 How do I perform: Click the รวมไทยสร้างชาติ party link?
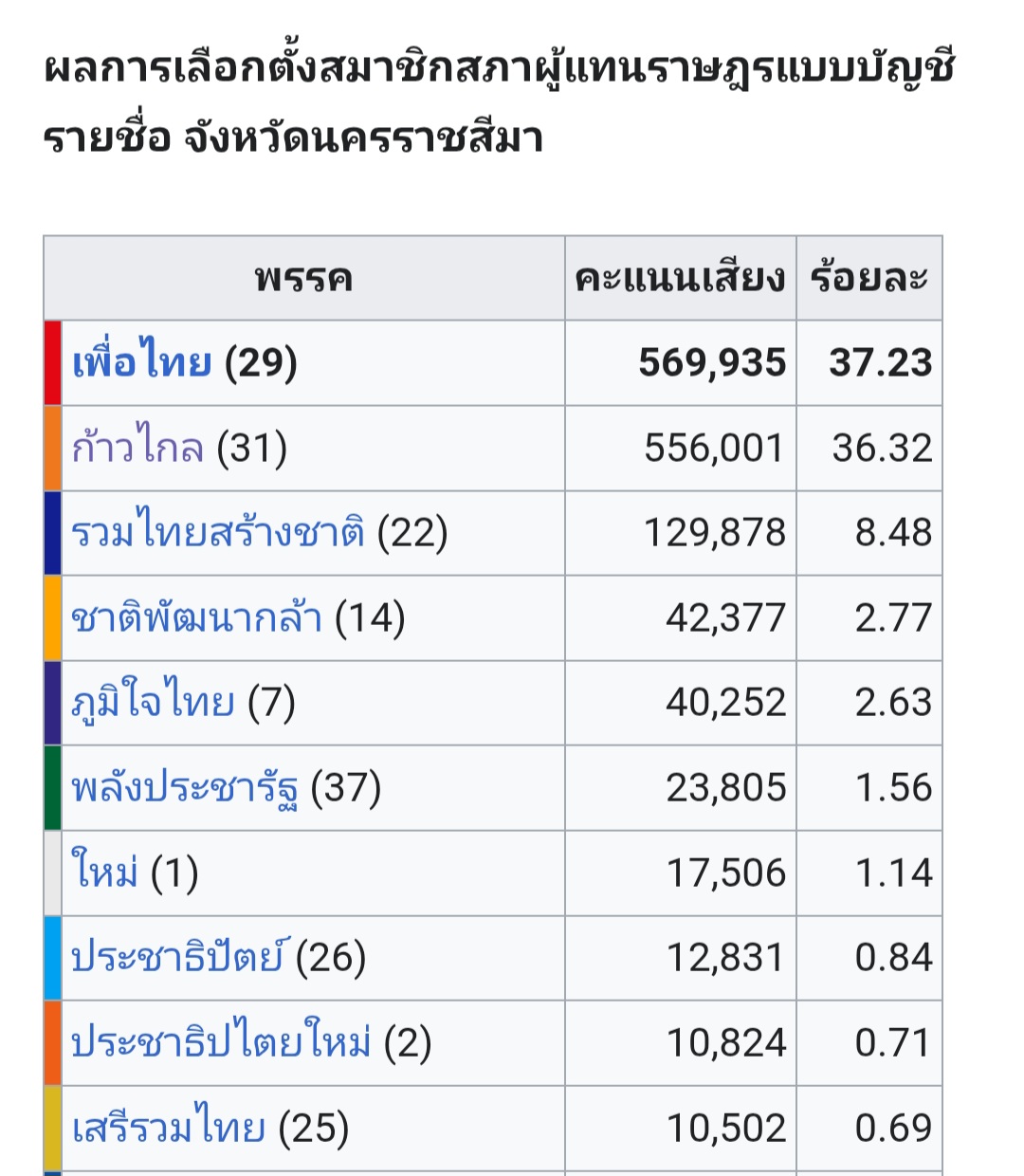[217, 533]
